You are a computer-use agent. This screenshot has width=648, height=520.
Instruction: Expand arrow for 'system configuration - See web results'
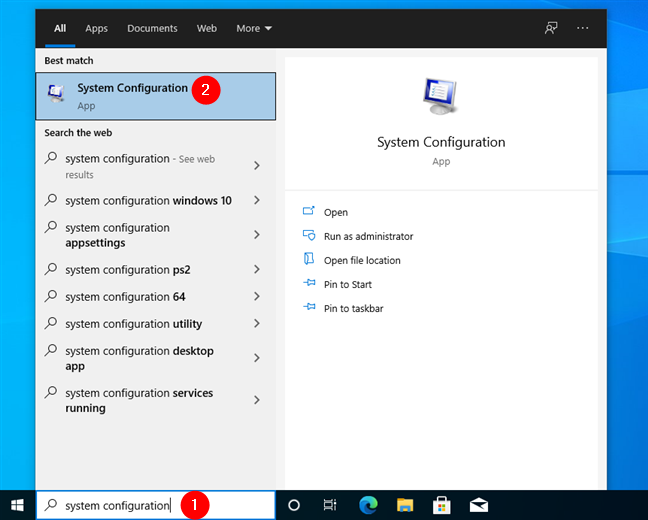257,166
